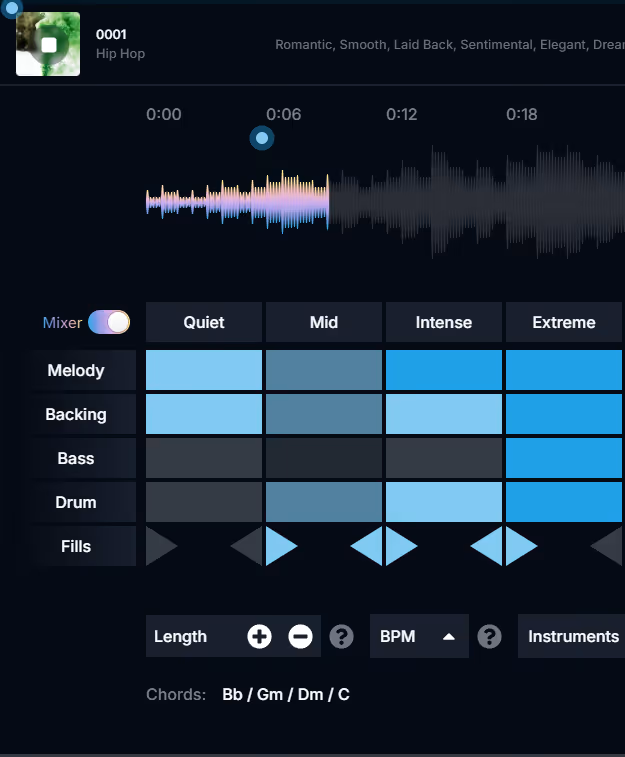This screenshot has width=625, height=757.
Task: Open help icon next to Length
Action: click(x=341, y=636)
